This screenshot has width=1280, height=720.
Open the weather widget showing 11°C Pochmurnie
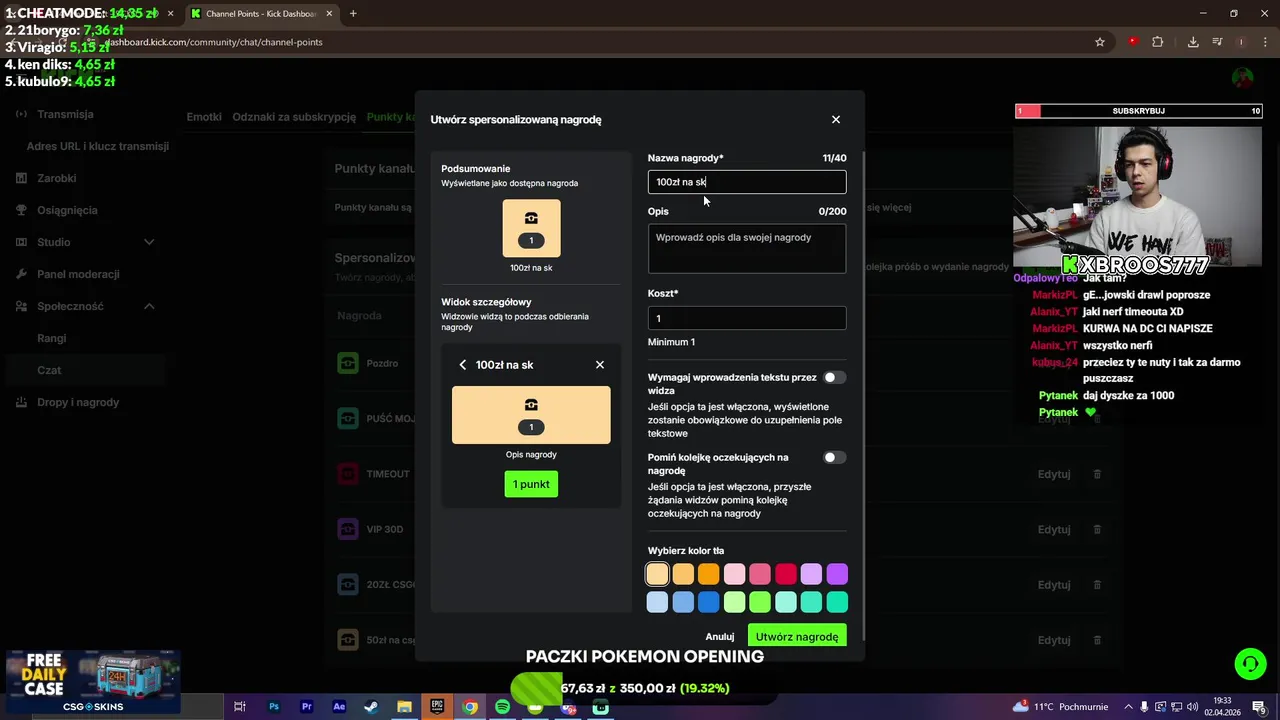click(1060, 707)
